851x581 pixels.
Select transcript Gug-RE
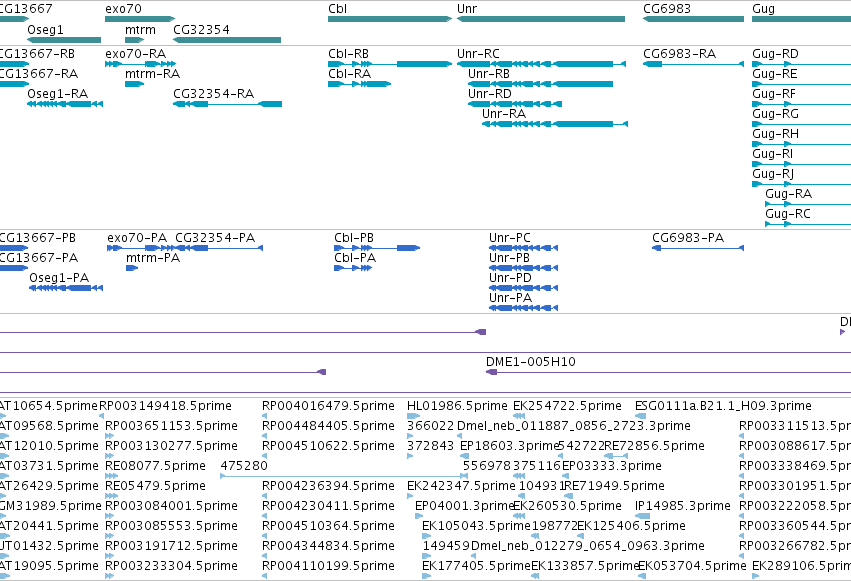[802, 84]
